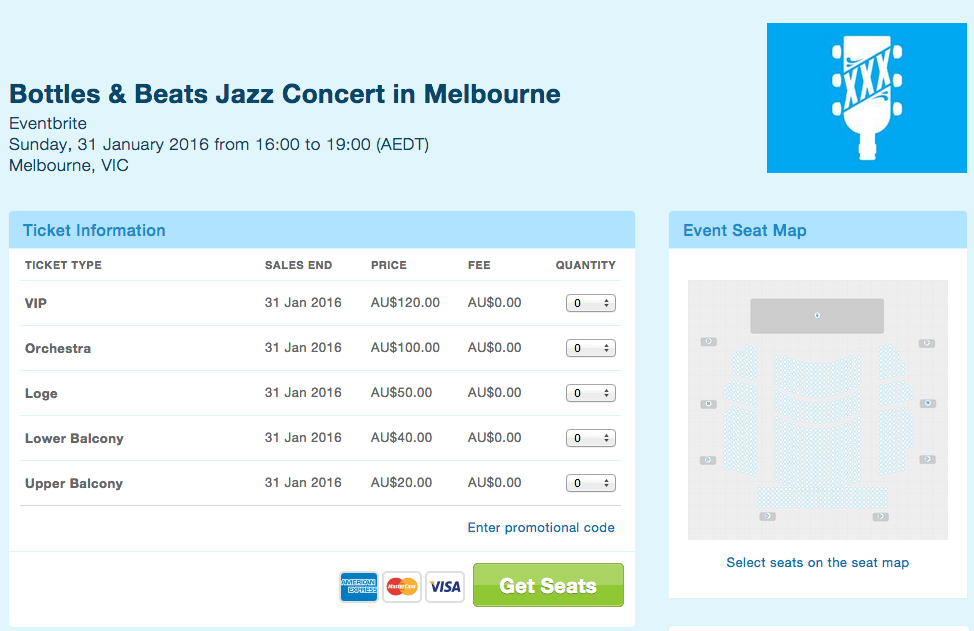974x631 pixels.
Task: Click the bottom-left exit icon on seat map
Action: (768, 516)
